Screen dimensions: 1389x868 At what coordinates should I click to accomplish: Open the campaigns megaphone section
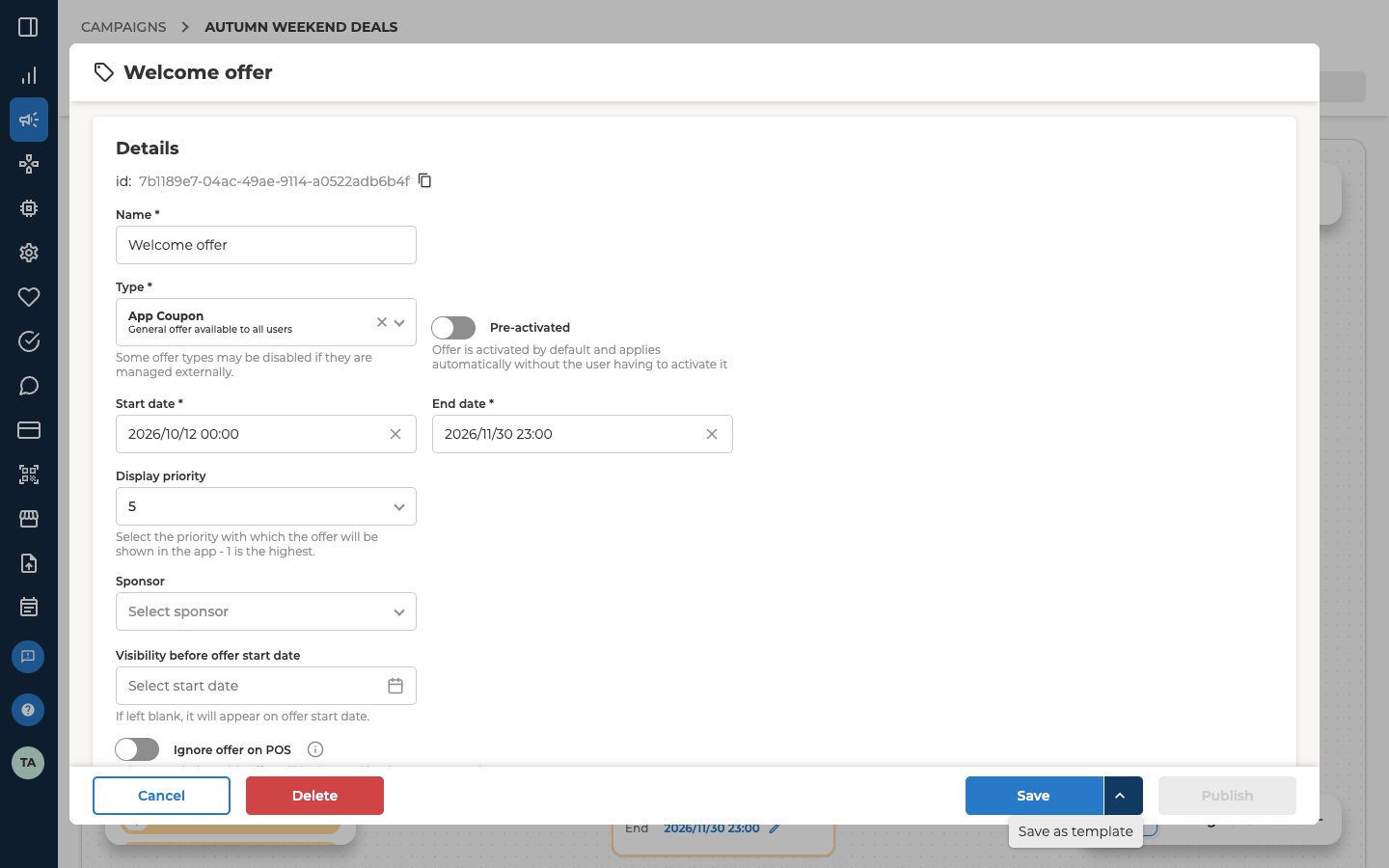click(x=29, y=120)
